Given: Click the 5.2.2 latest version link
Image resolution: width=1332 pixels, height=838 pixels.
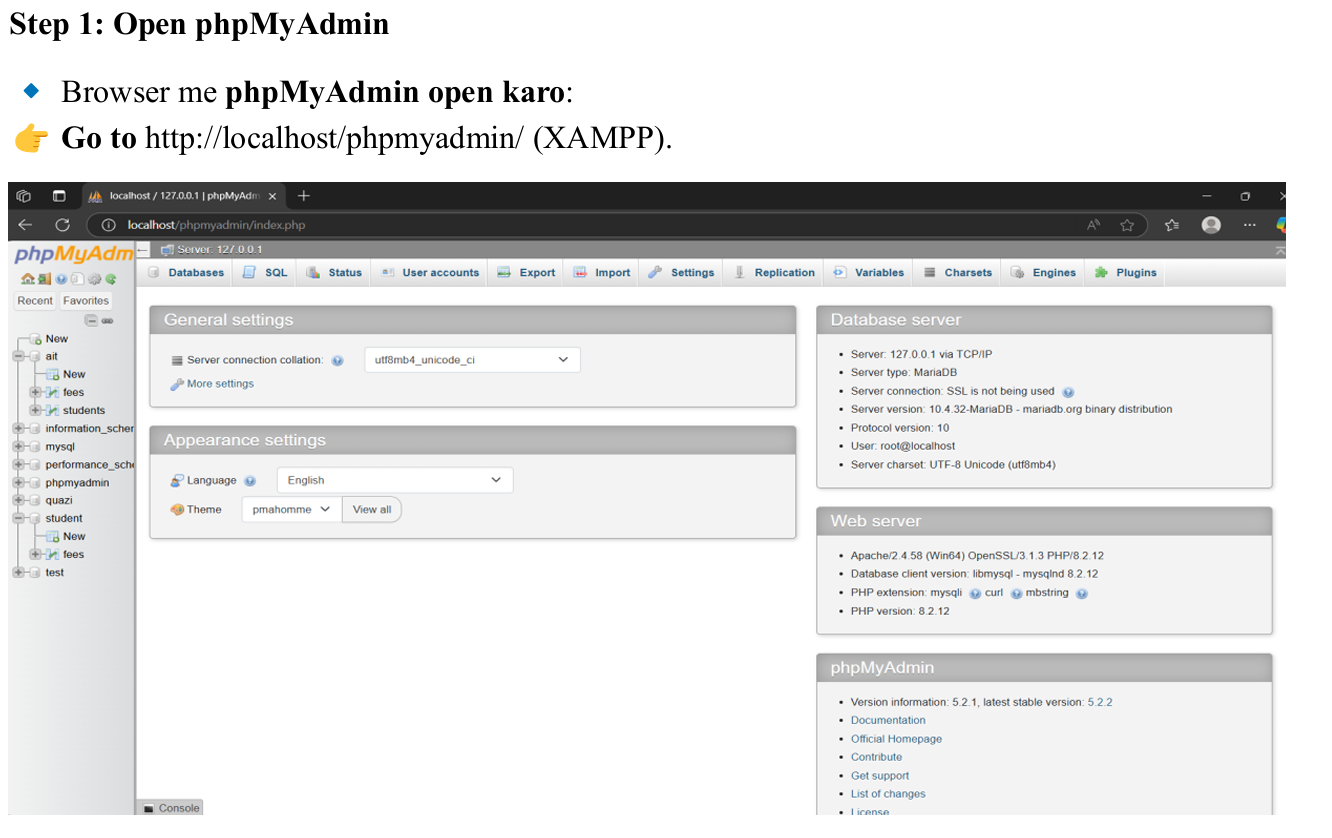Looking at the screenshot, I should pos(1100,702).
